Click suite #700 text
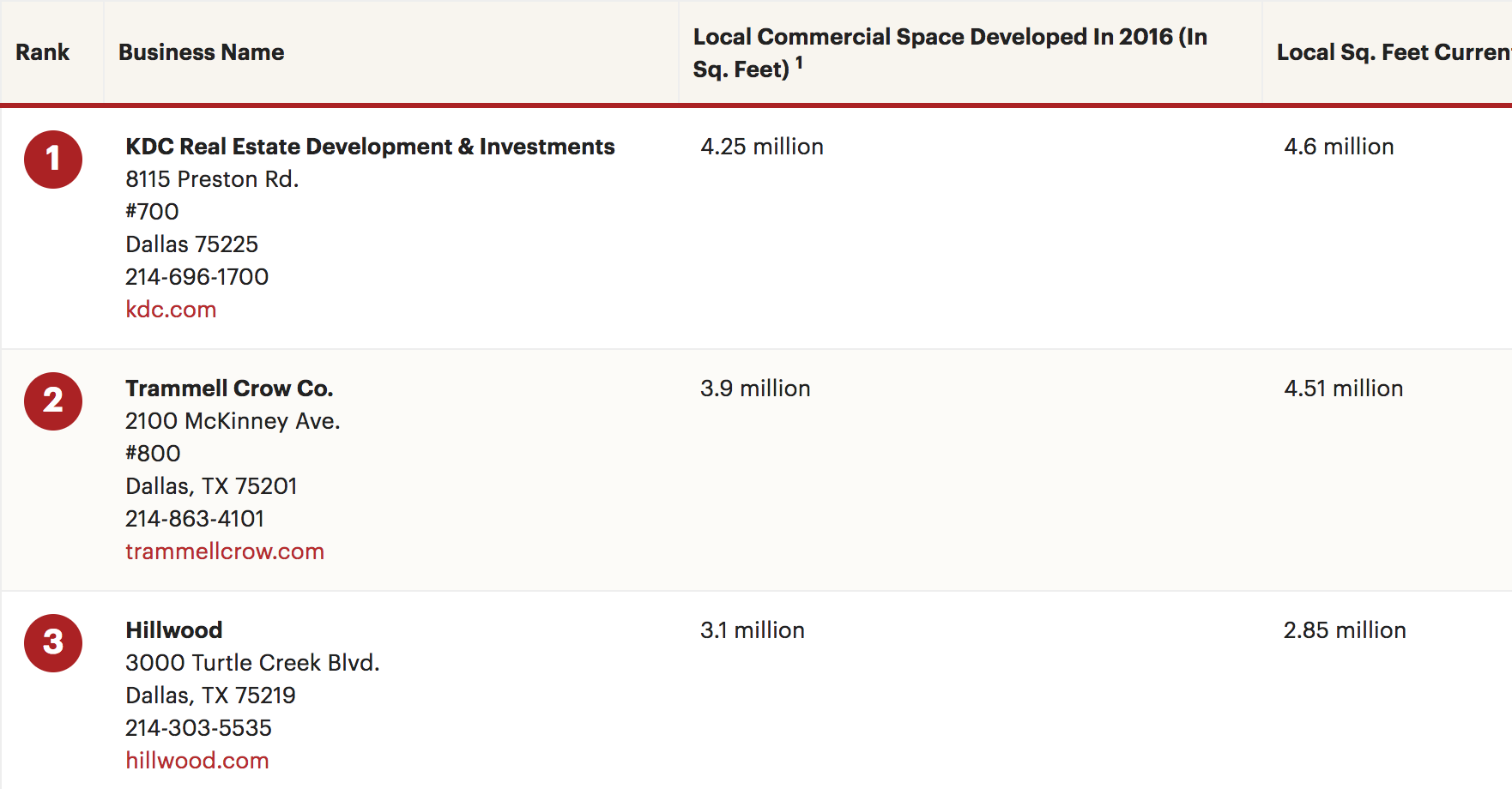 tap(152, 212)
